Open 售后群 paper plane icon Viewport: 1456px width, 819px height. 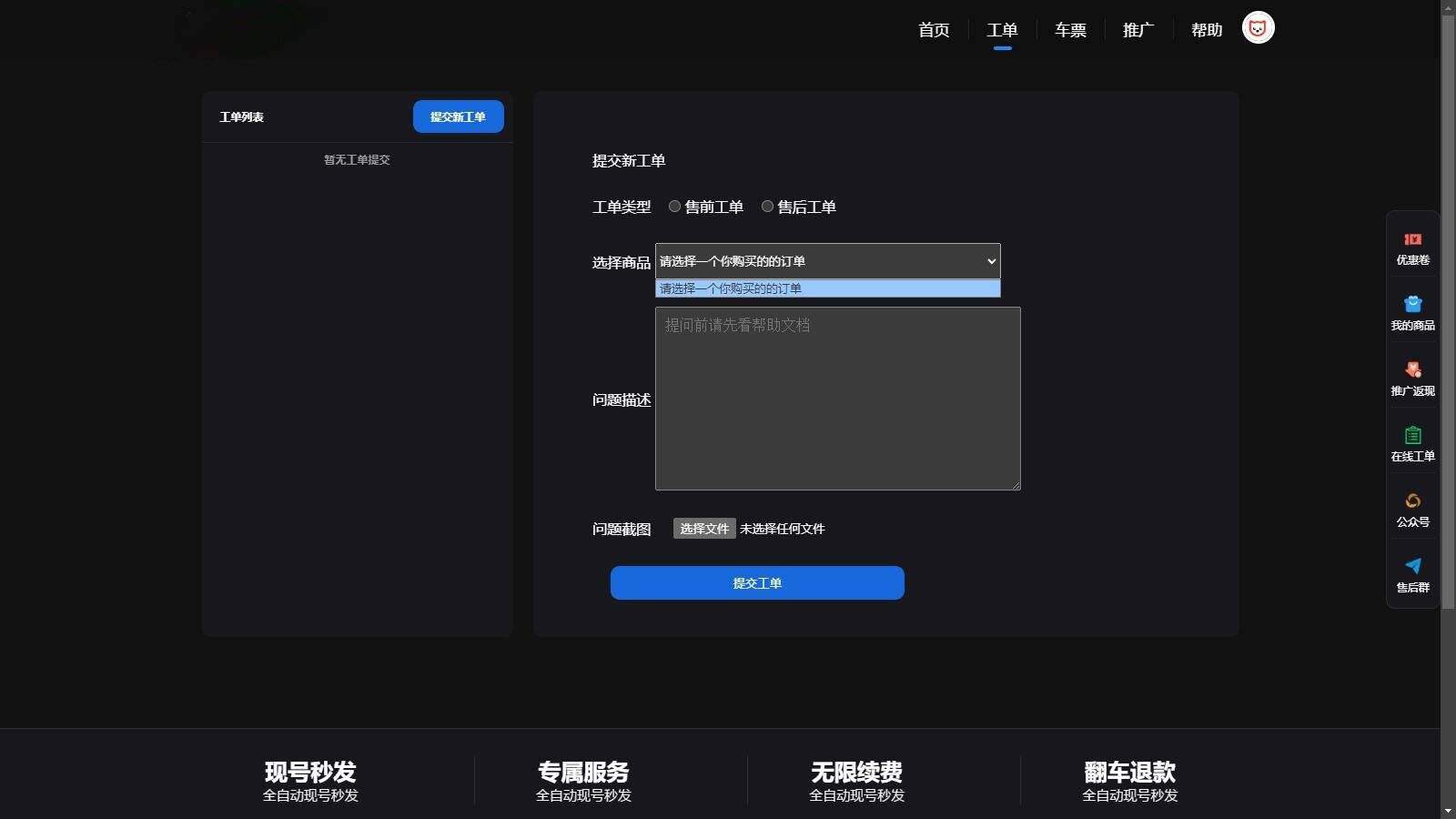tap(1412, 566)
